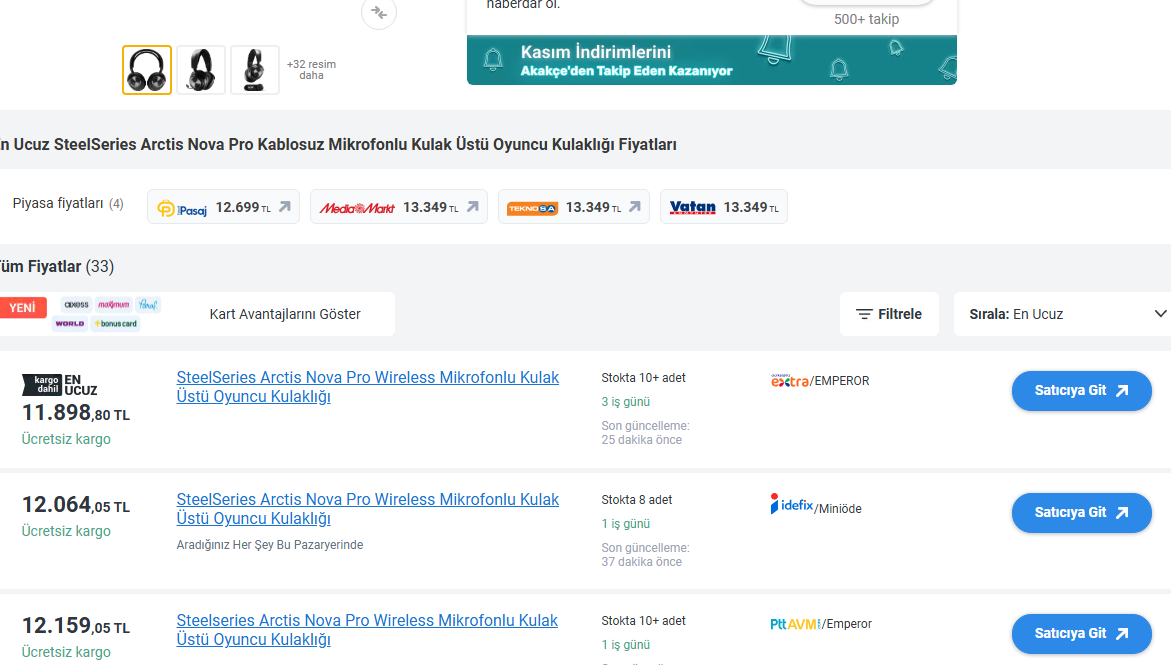This screenshot has width=1171, height=665.
Task: Click Piyasa fiyatları (4) label
Action: point(68,203)
